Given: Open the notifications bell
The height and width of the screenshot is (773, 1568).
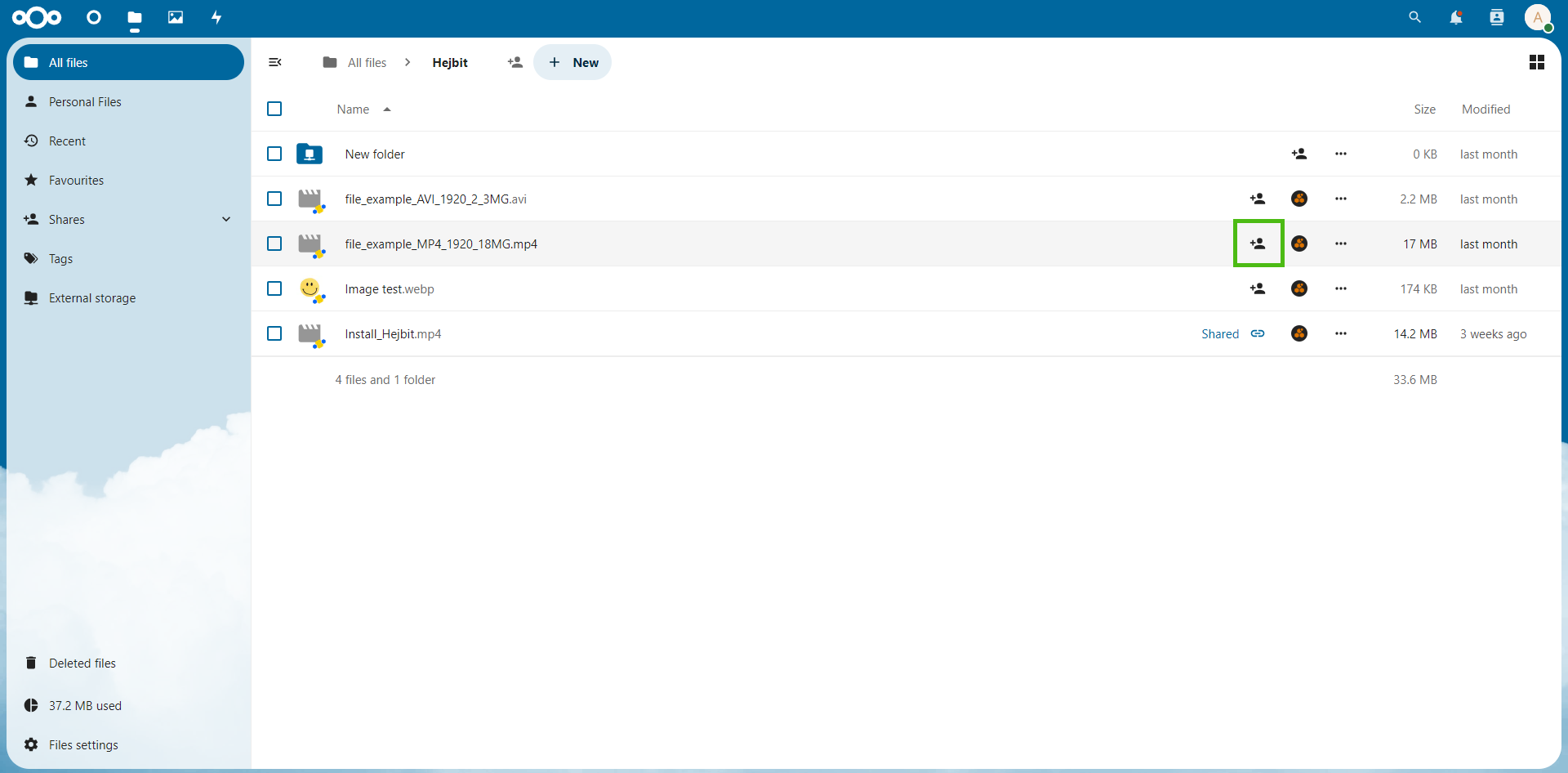Looking at the screenshot, I should tap(1455, 17).
